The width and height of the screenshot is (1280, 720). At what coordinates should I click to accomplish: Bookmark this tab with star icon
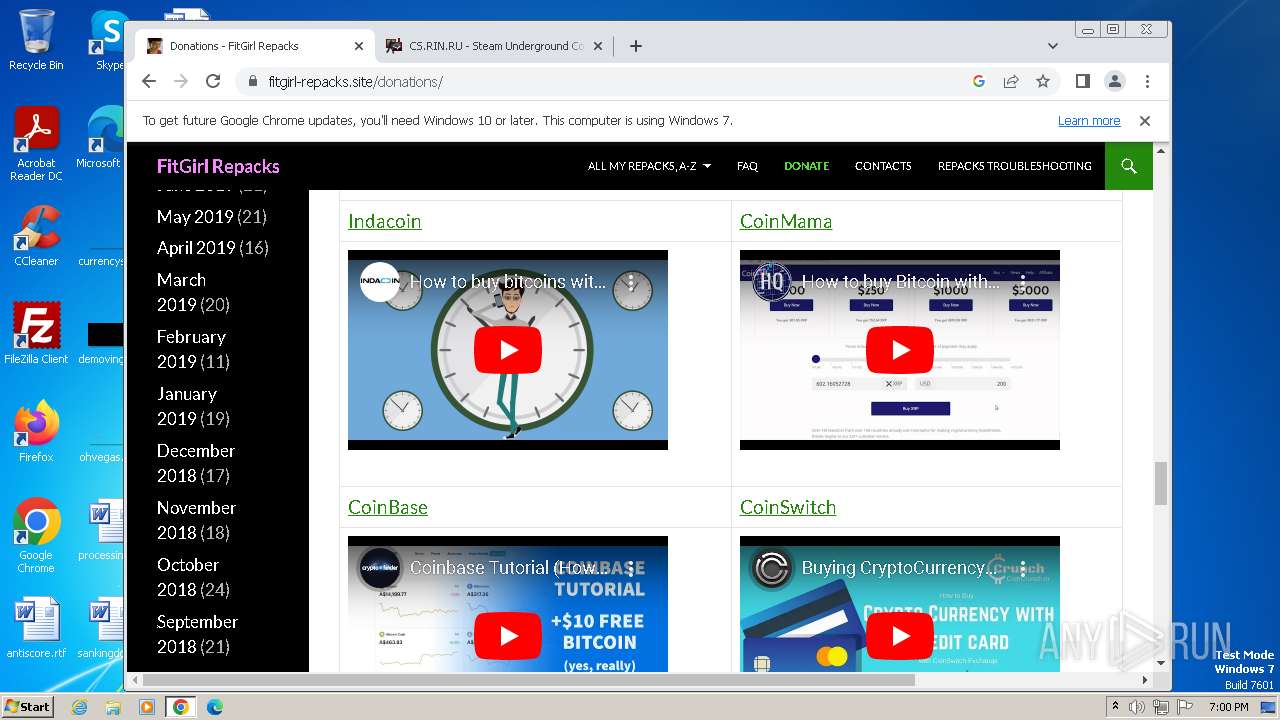click(1043, 81)
